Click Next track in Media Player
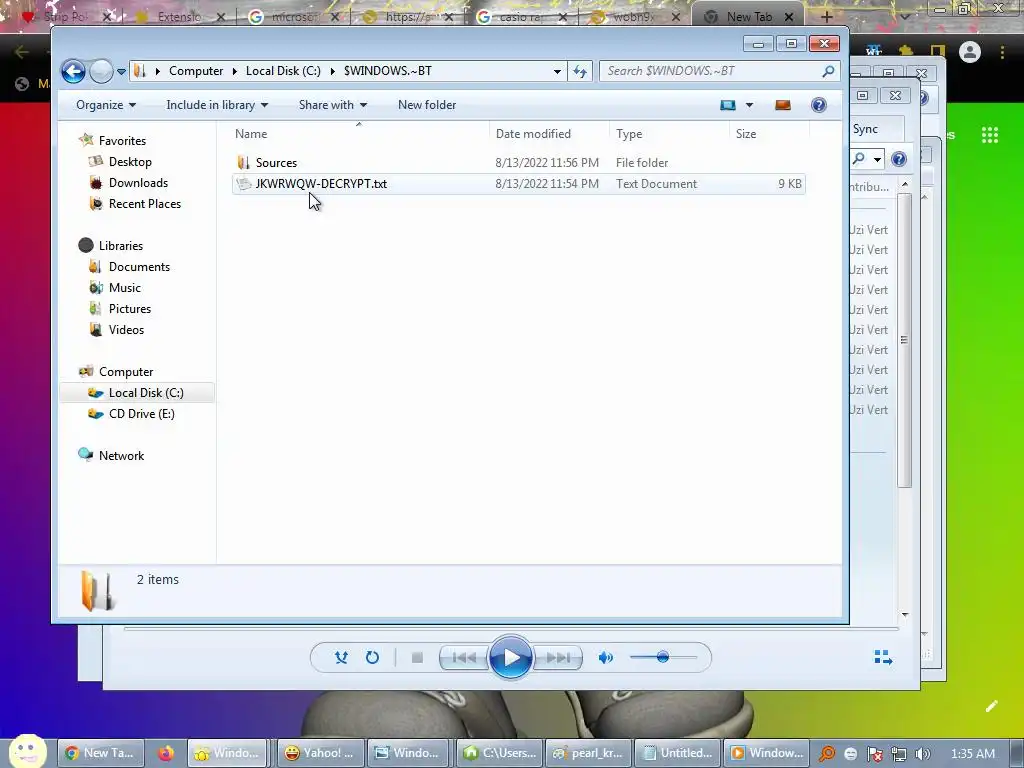This screenshot has width=1024, height=768. tap(557, 658)
